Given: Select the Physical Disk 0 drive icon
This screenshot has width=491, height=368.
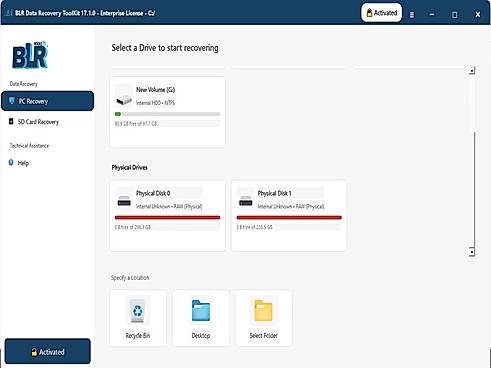Looking at the screenshot, I should 124,200.
